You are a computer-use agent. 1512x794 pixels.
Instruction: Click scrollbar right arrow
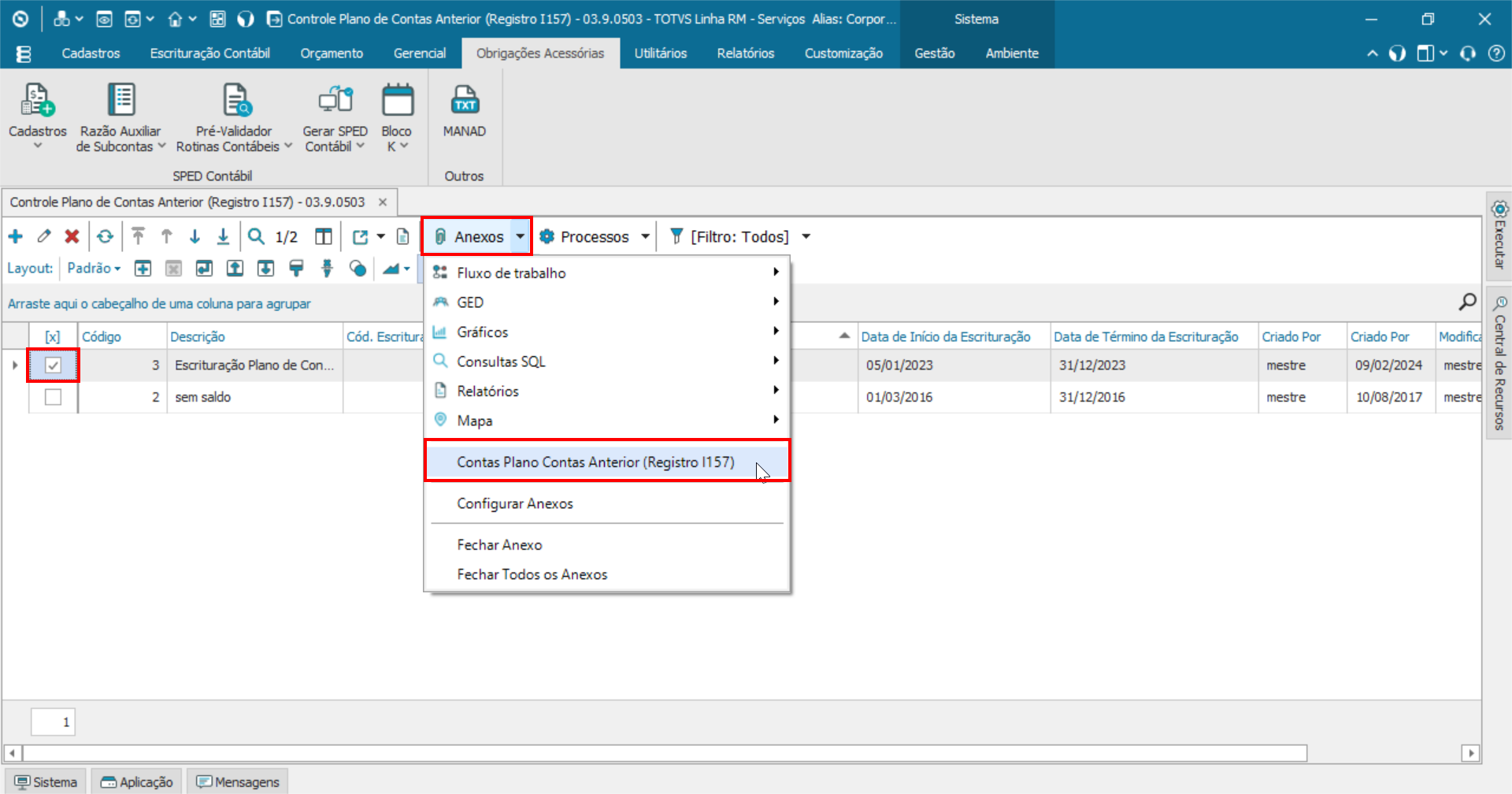[x=1470, y=753]
